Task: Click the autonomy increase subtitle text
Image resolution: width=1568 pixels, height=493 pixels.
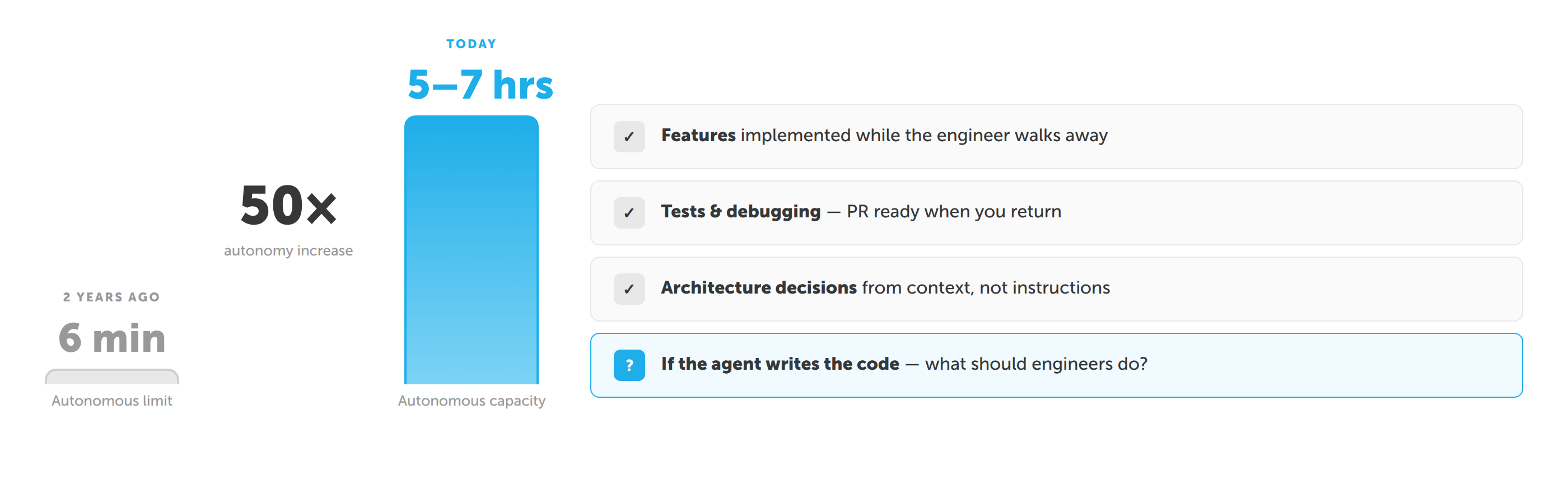Action: (288, 251)
